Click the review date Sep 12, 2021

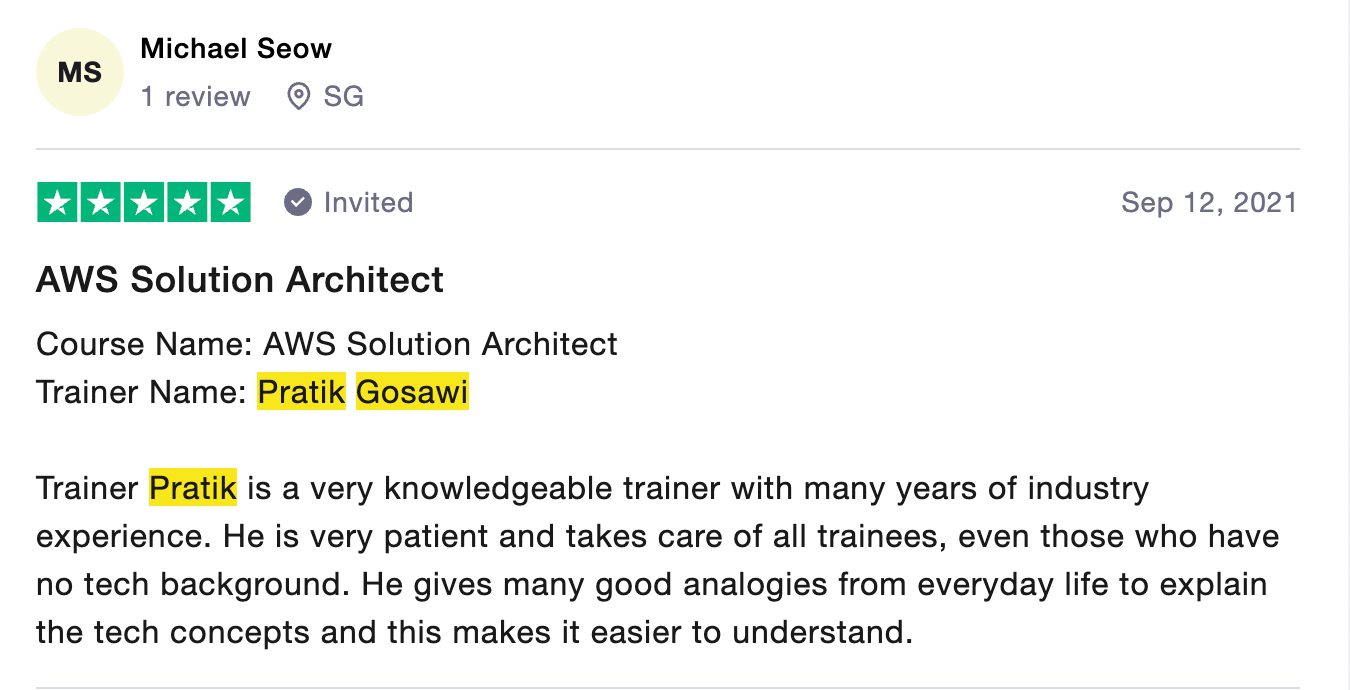point(1208,203)
